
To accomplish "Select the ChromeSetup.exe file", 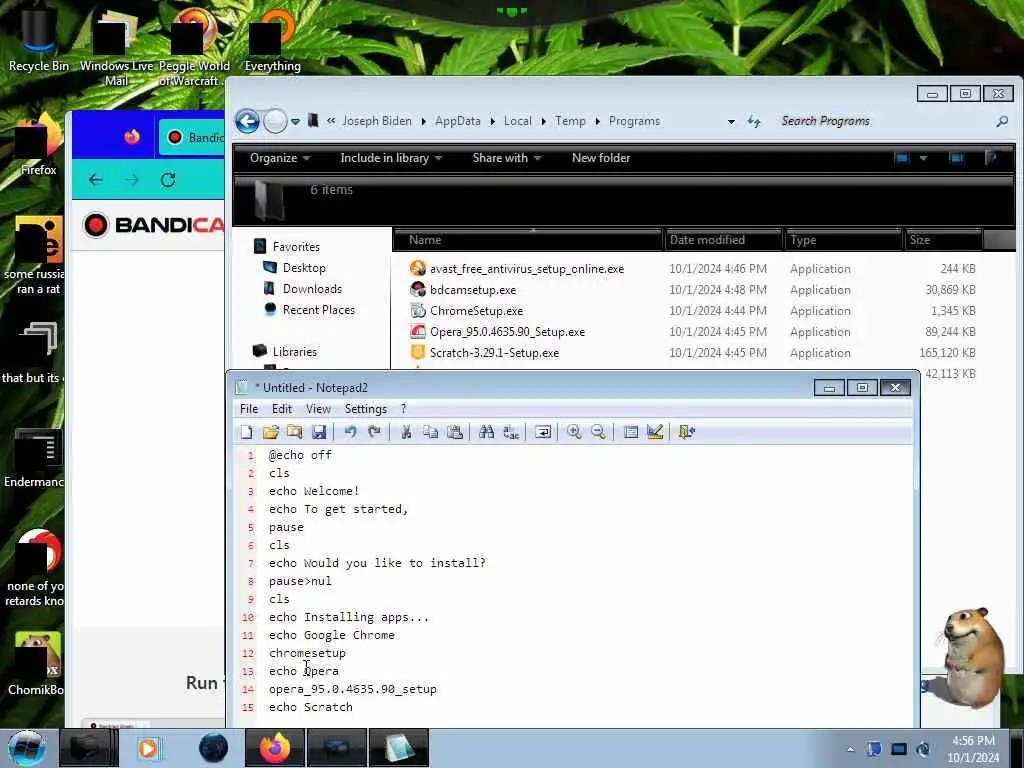I will pos(476,310).
